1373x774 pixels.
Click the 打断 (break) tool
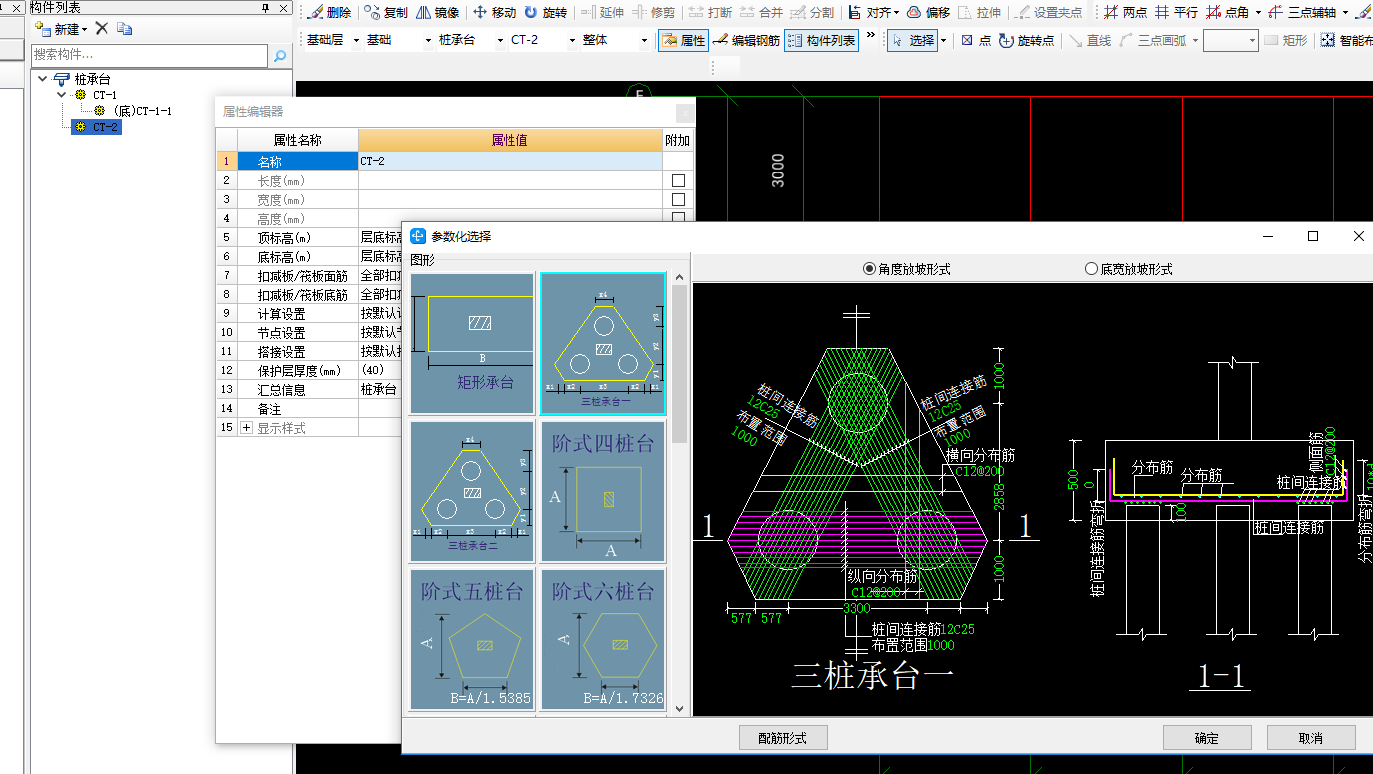pos(709,13)
